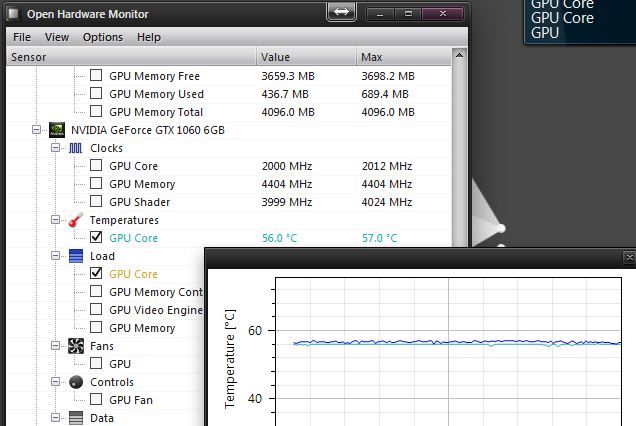
Task: Click the 57.0 °C max temperature value
Action: point(379,238)
